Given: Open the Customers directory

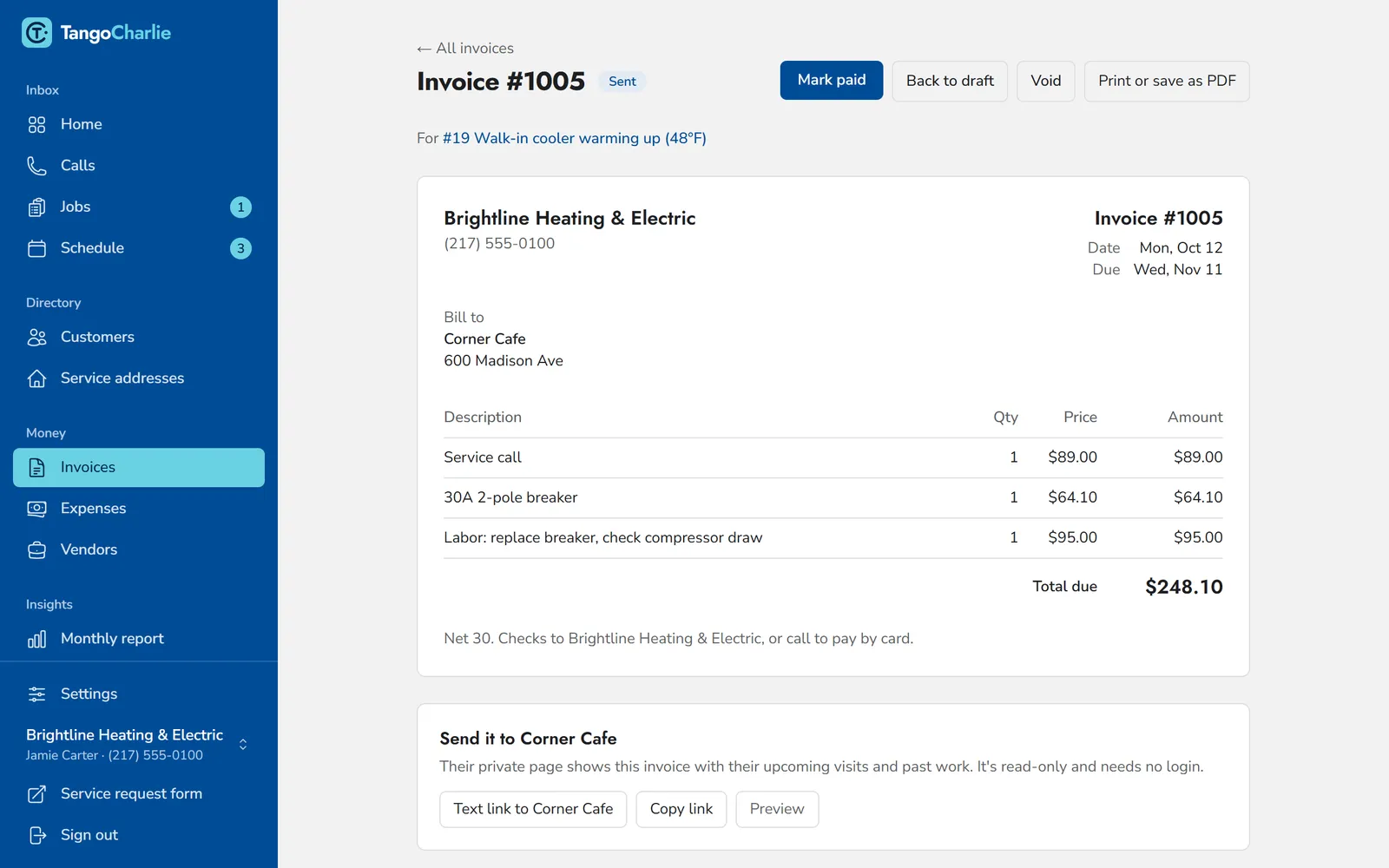Looking at the screenshot, I should pos(139,338).
